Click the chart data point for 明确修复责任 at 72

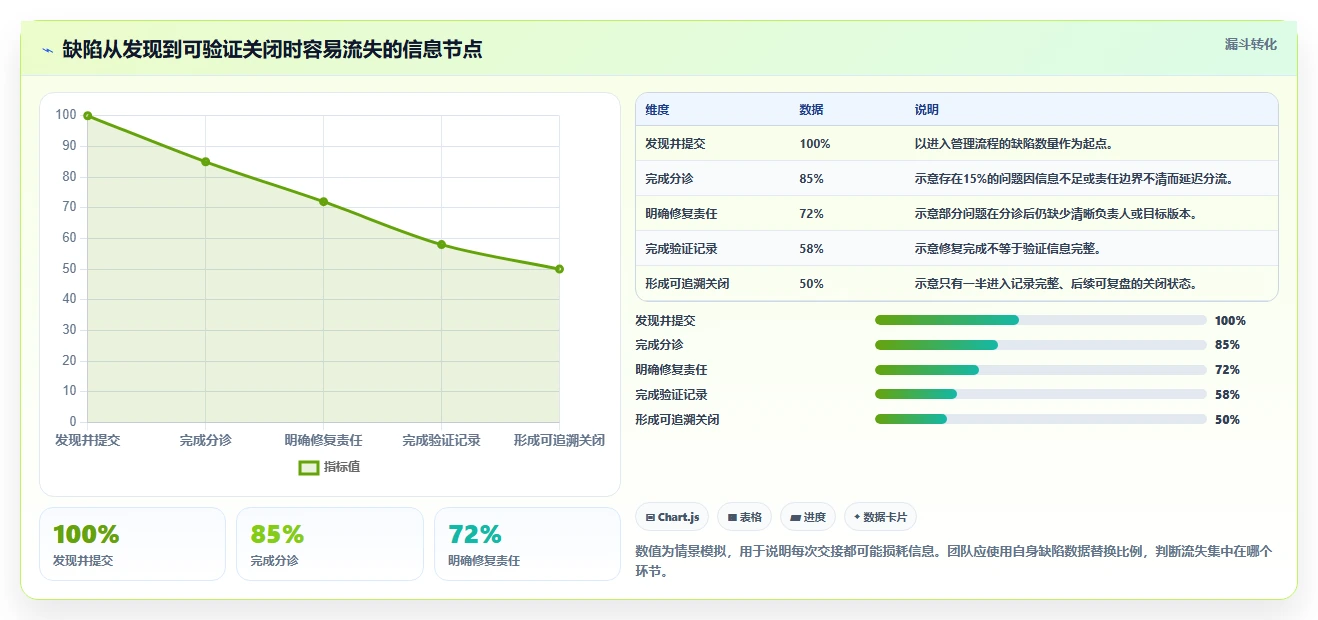(323, 201)
